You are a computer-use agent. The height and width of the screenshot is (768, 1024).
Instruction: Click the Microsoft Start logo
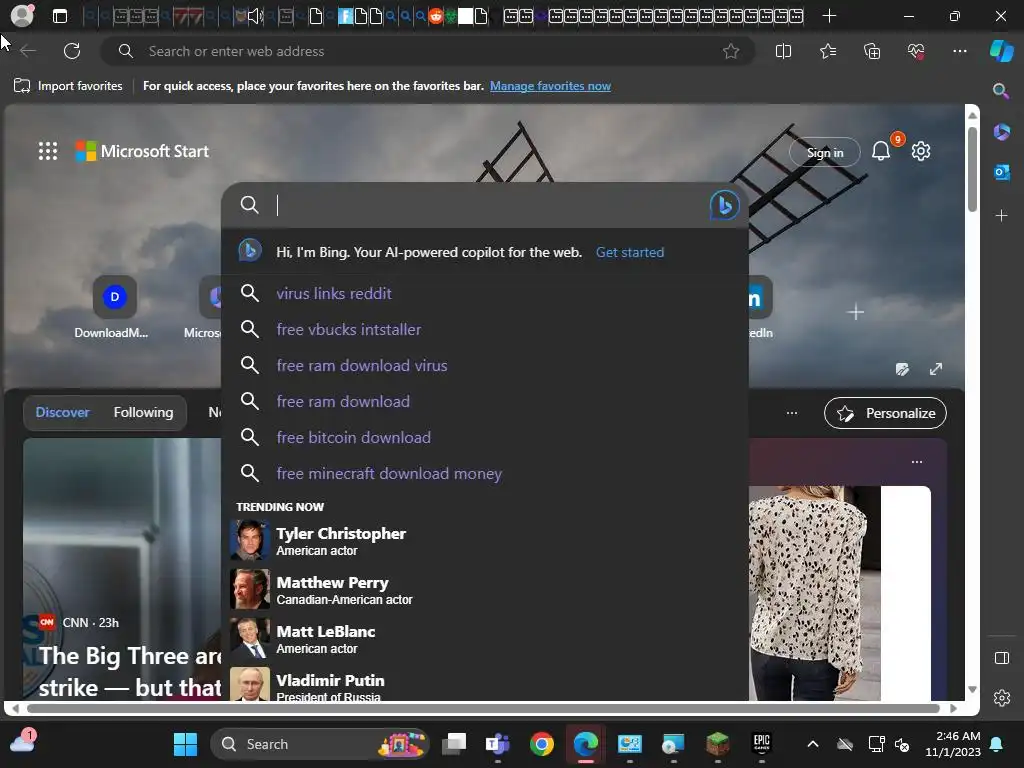coord(142,151)
